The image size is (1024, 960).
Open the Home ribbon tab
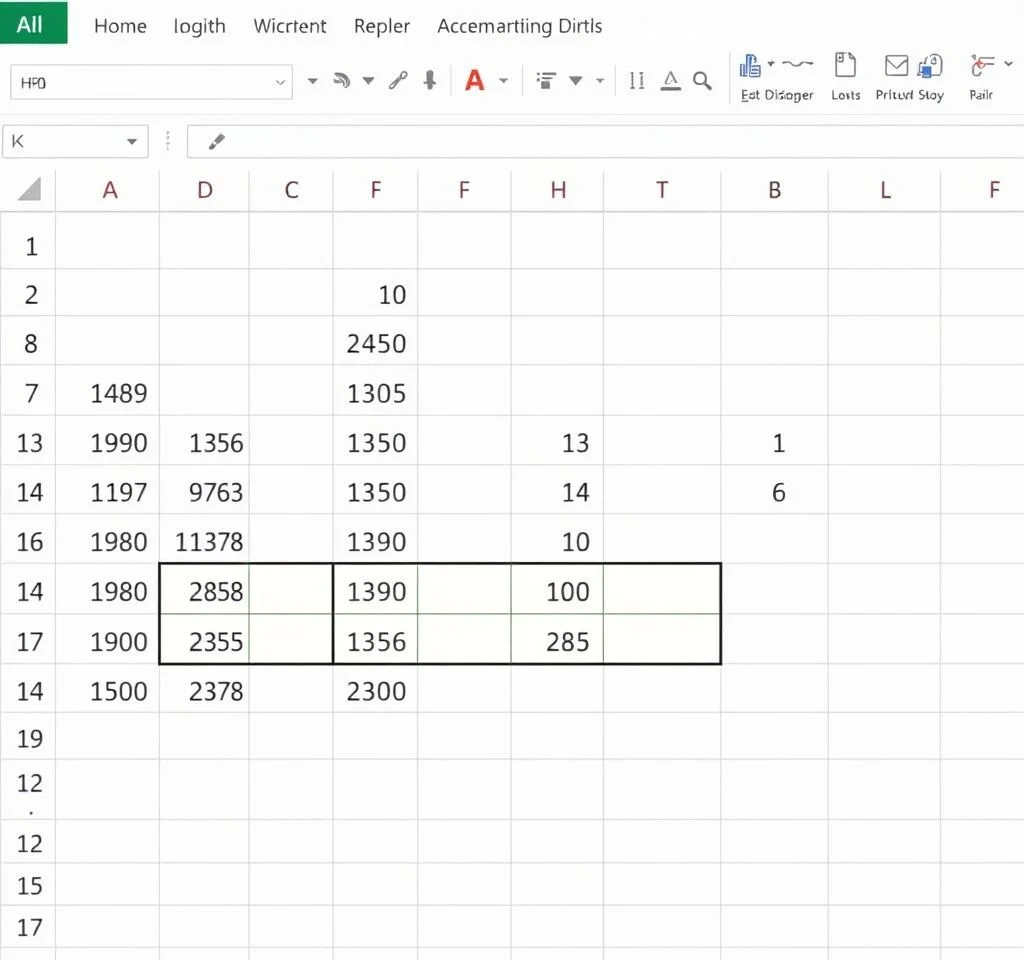(x=120, y=26)
